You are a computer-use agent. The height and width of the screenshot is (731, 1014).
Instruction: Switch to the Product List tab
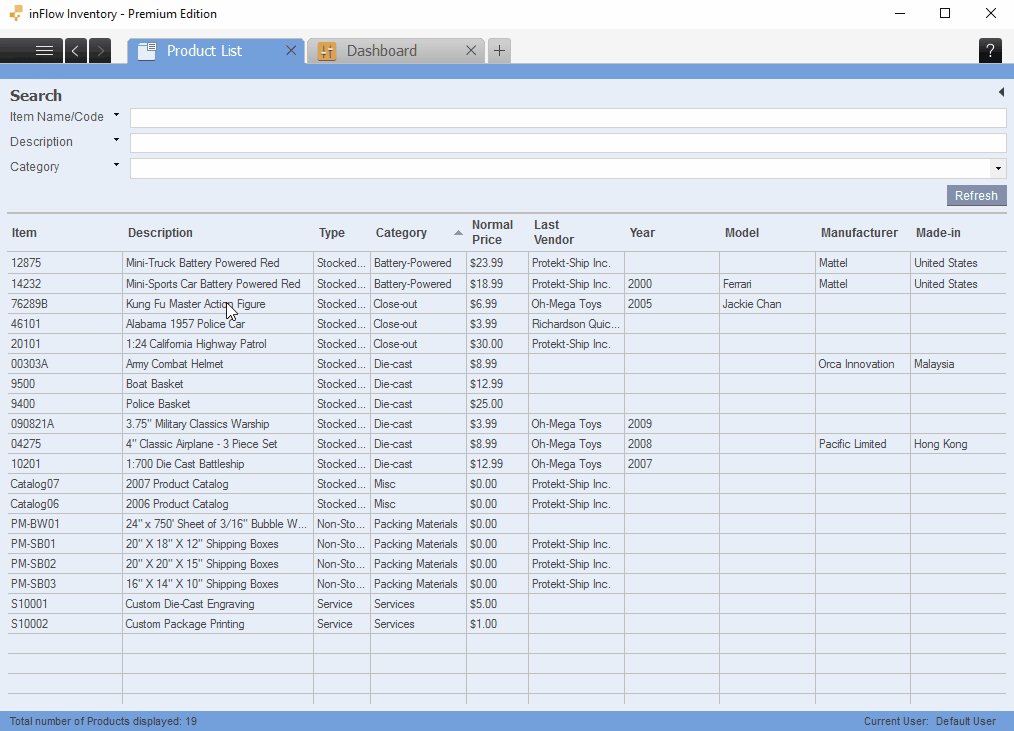coord(216,50)
